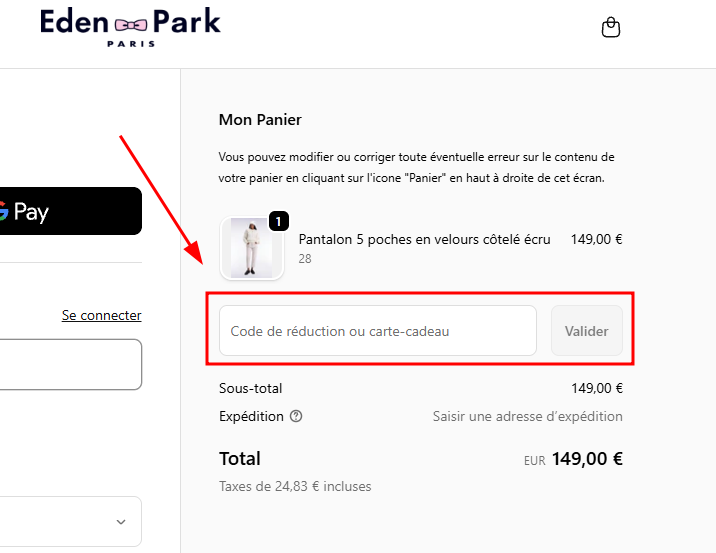
Task: Click the Google G logo on pay button
Action: (3, 211)
